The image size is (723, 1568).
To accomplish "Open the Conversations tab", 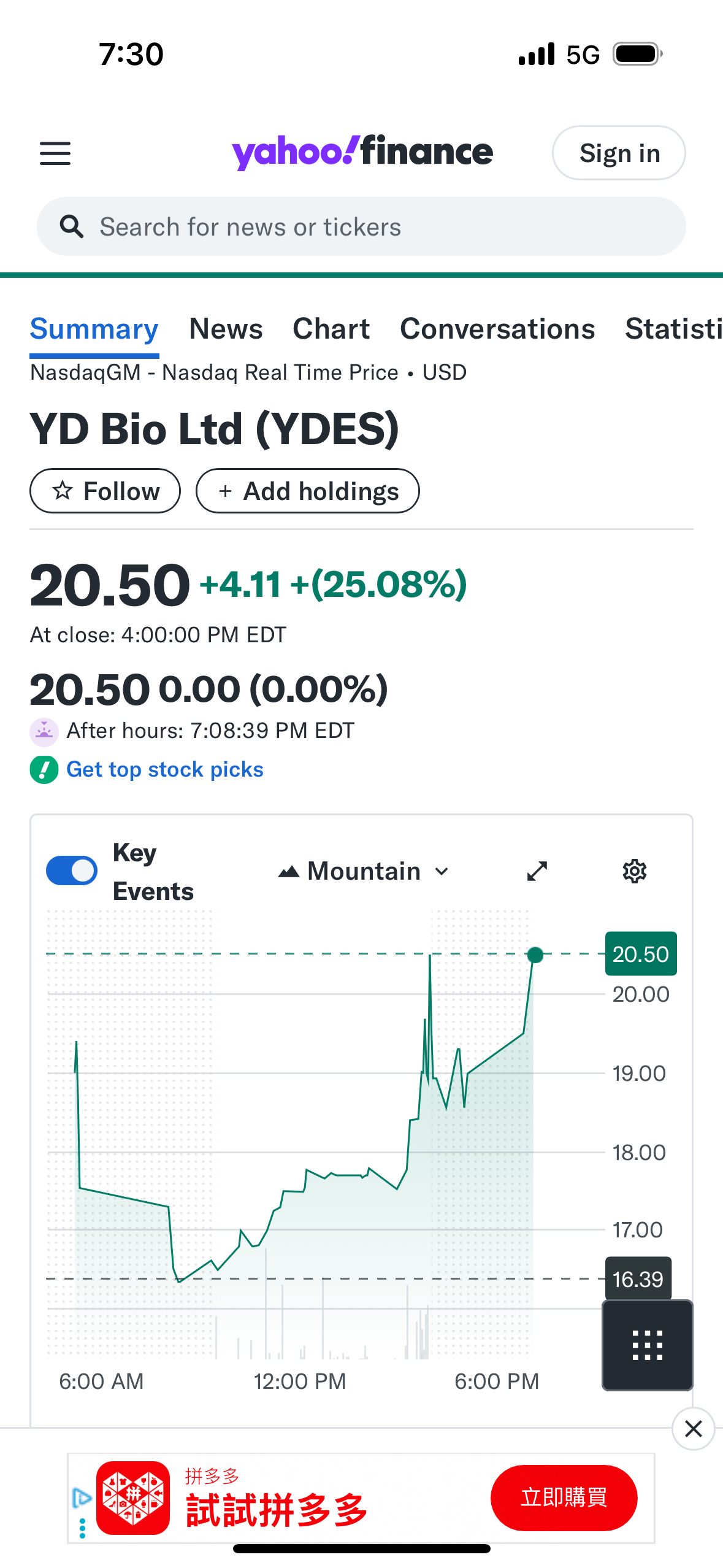I will pos(497,329).
